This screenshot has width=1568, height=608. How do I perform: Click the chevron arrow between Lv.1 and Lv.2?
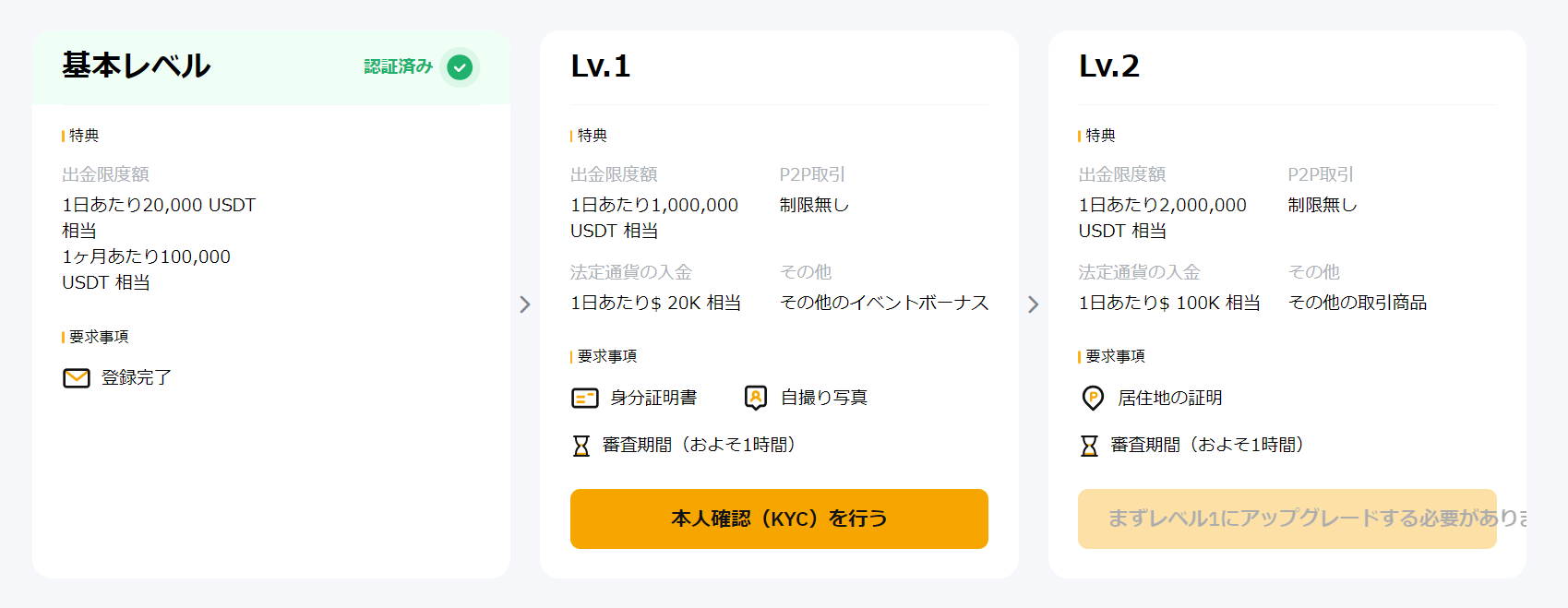click(1034, 304)
